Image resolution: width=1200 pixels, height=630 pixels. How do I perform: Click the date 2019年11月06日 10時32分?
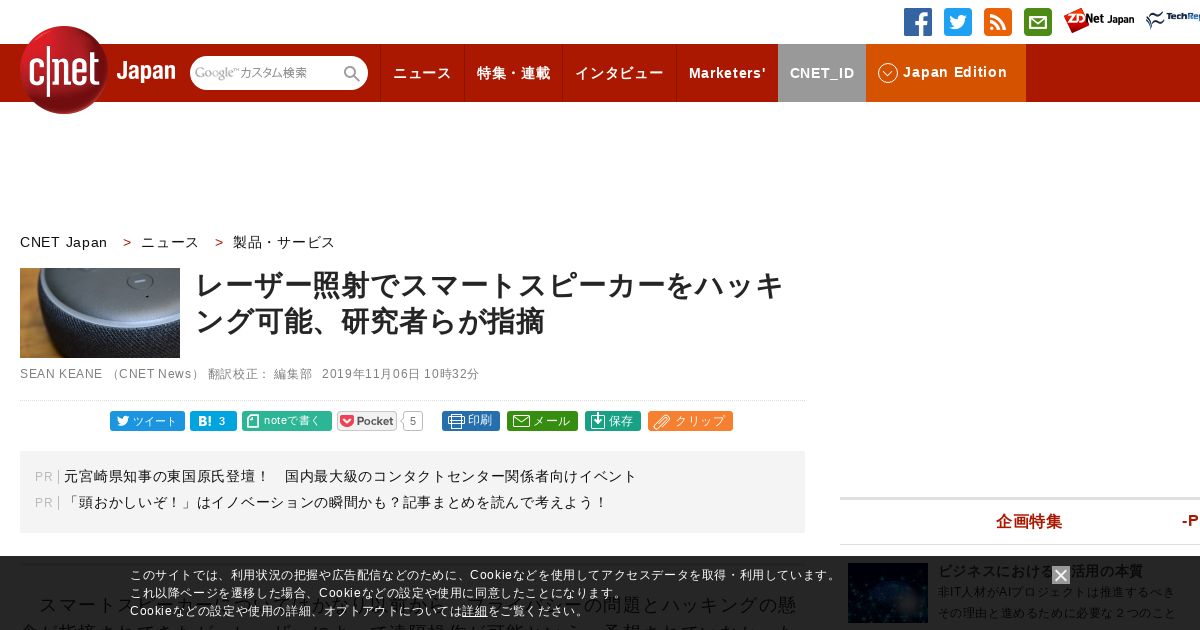[400, 374]
